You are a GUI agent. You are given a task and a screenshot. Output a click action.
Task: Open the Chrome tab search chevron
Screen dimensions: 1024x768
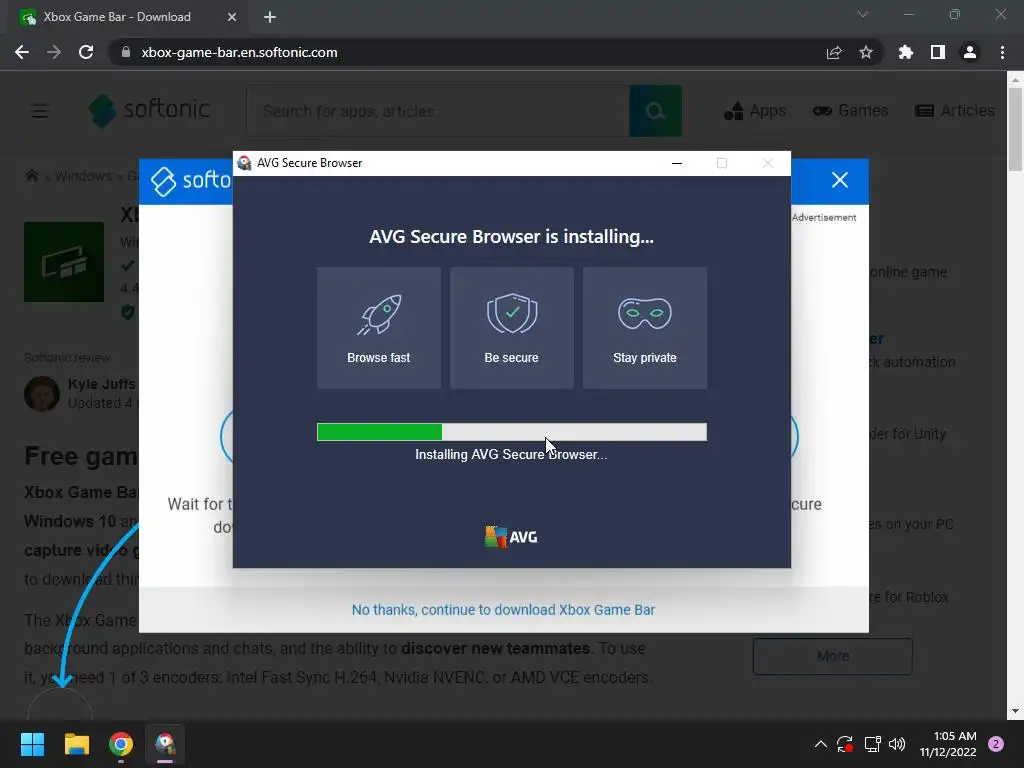tap(863, 14)
